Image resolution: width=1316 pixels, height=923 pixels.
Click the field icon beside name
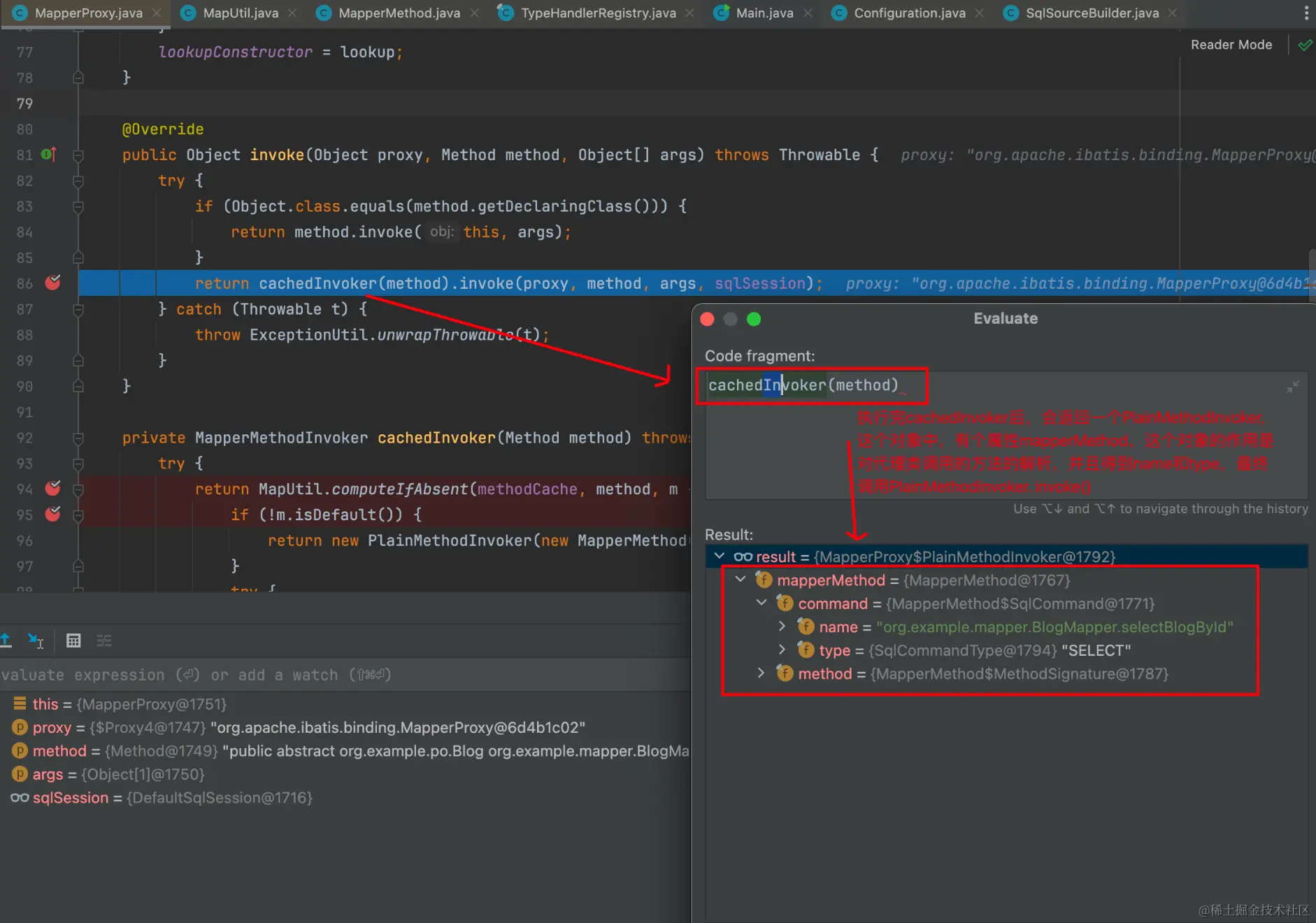click(806, 627)
